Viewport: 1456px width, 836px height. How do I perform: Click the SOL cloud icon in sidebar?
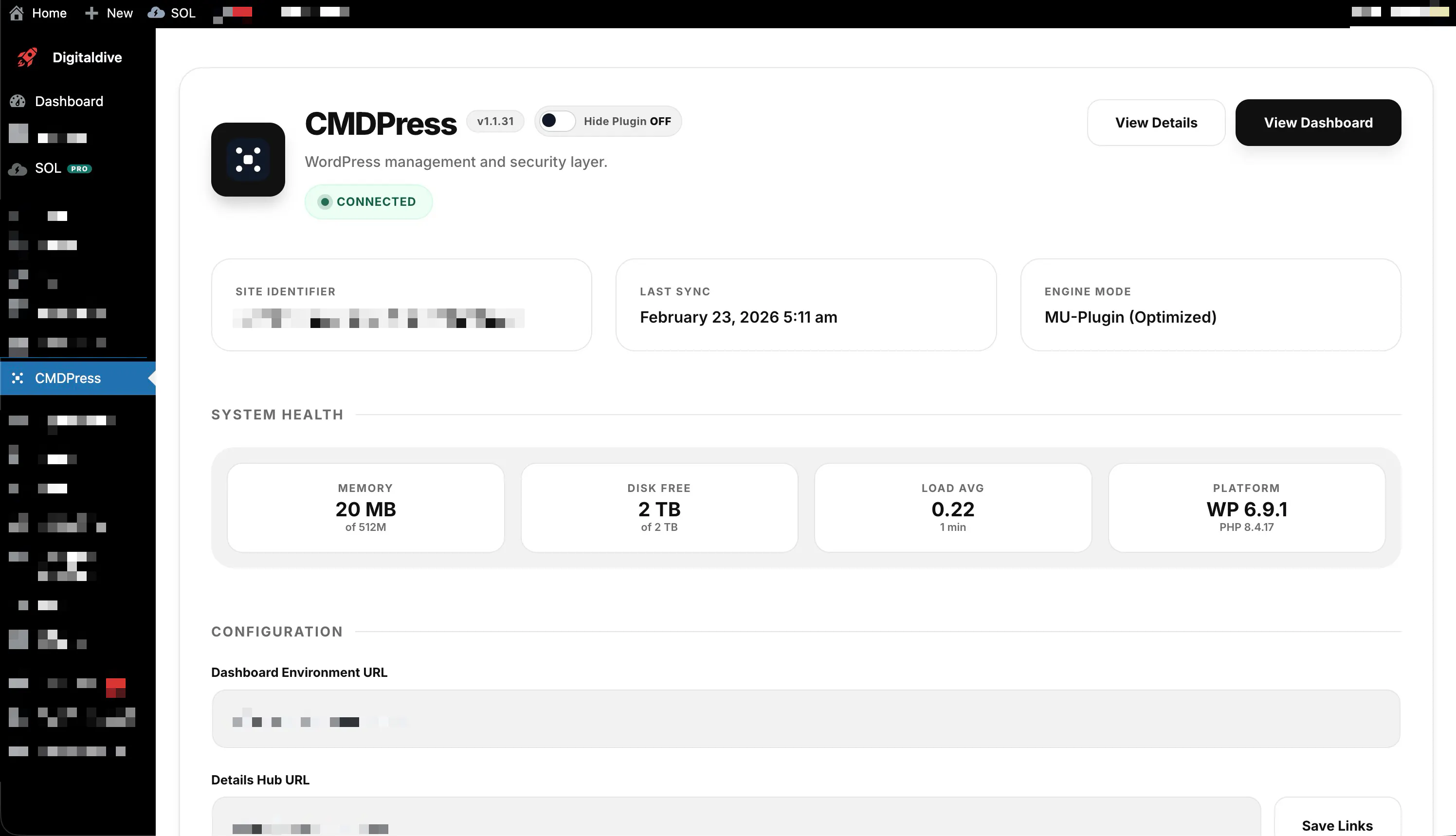click(18, 169)
